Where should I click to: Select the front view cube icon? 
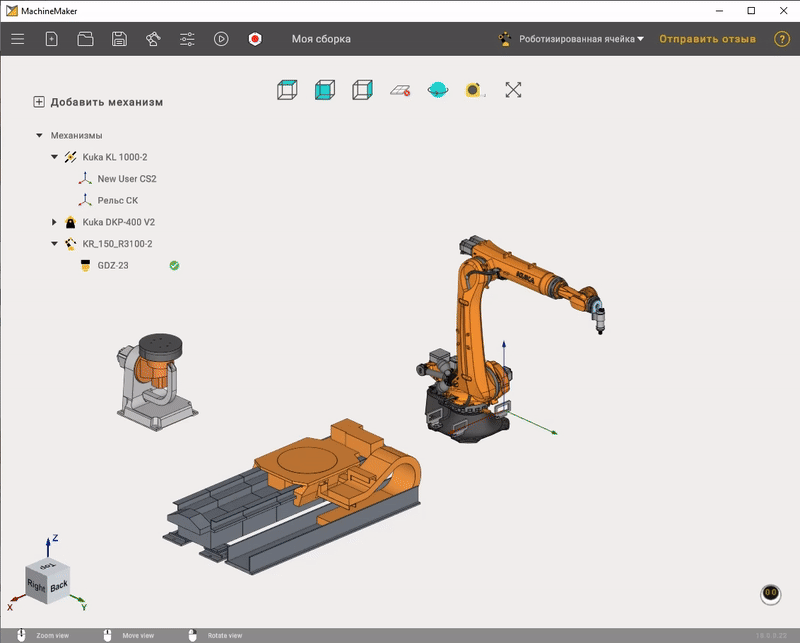pos(324,90)
